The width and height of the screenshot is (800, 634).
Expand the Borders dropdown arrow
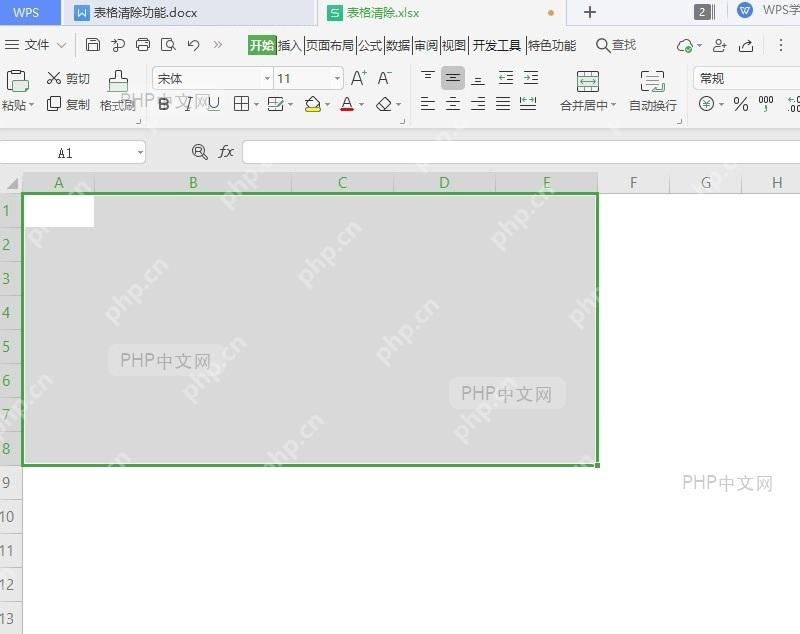tap(256, 105)
